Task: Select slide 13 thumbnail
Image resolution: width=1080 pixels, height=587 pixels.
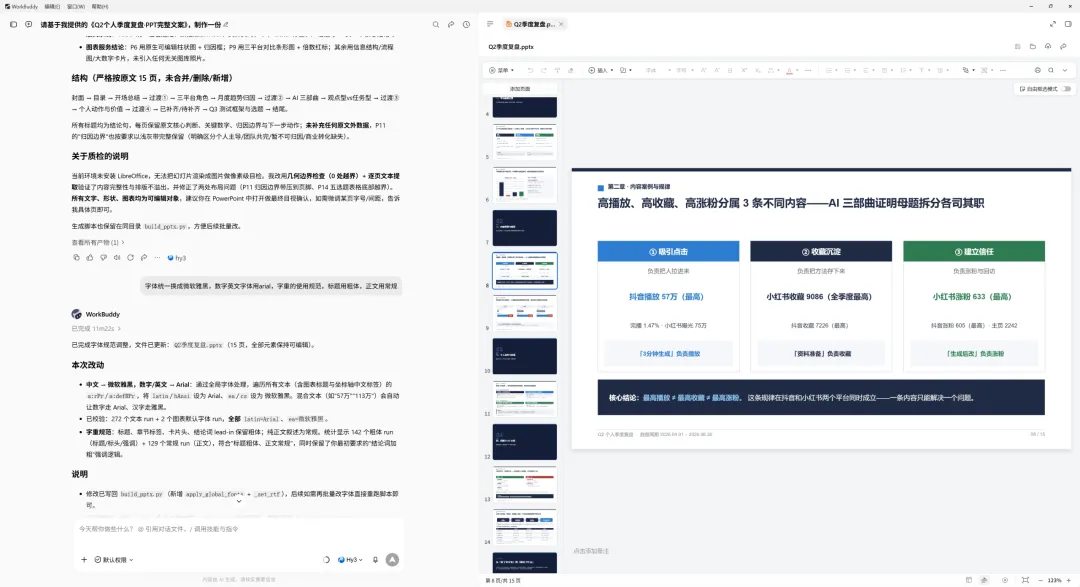Action: pos(524,484)
